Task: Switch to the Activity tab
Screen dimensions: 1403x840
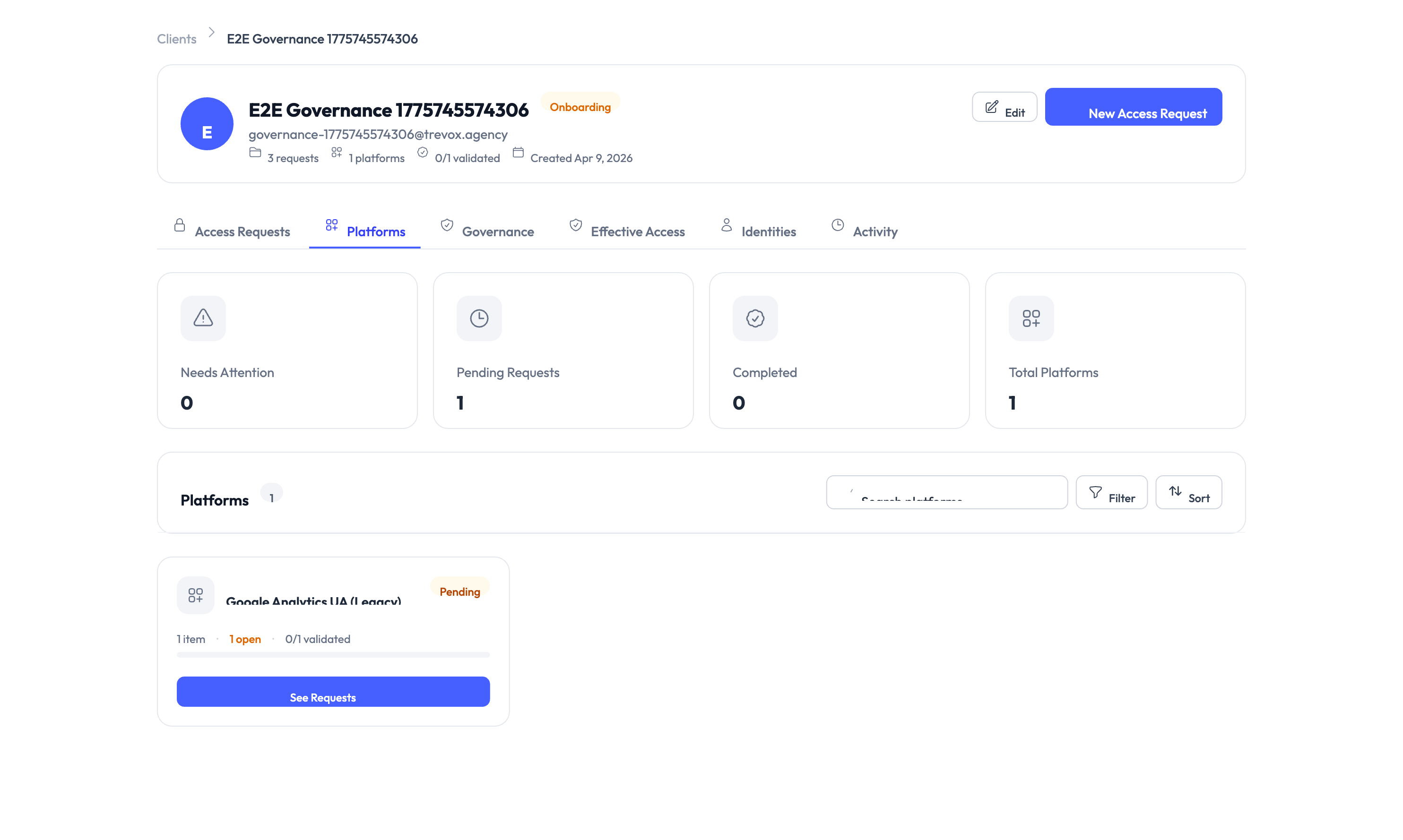Action: [875, 231]
